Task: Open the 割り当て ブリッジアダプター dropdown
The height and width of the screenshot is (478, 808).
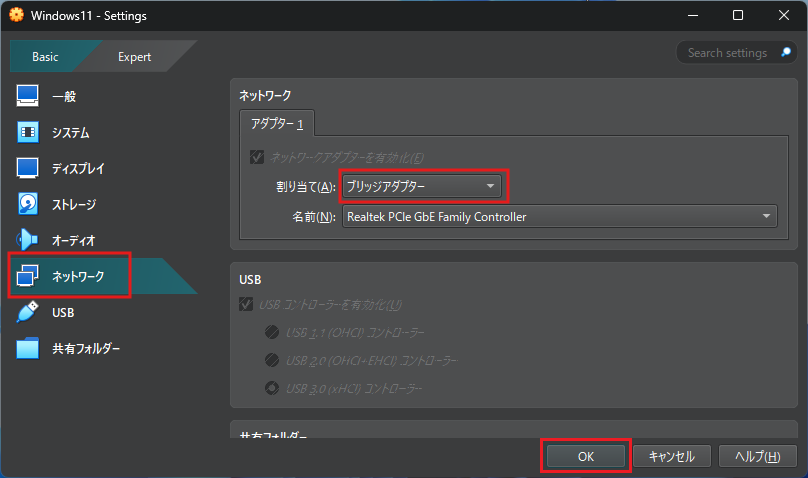Action: coord(422,186)
